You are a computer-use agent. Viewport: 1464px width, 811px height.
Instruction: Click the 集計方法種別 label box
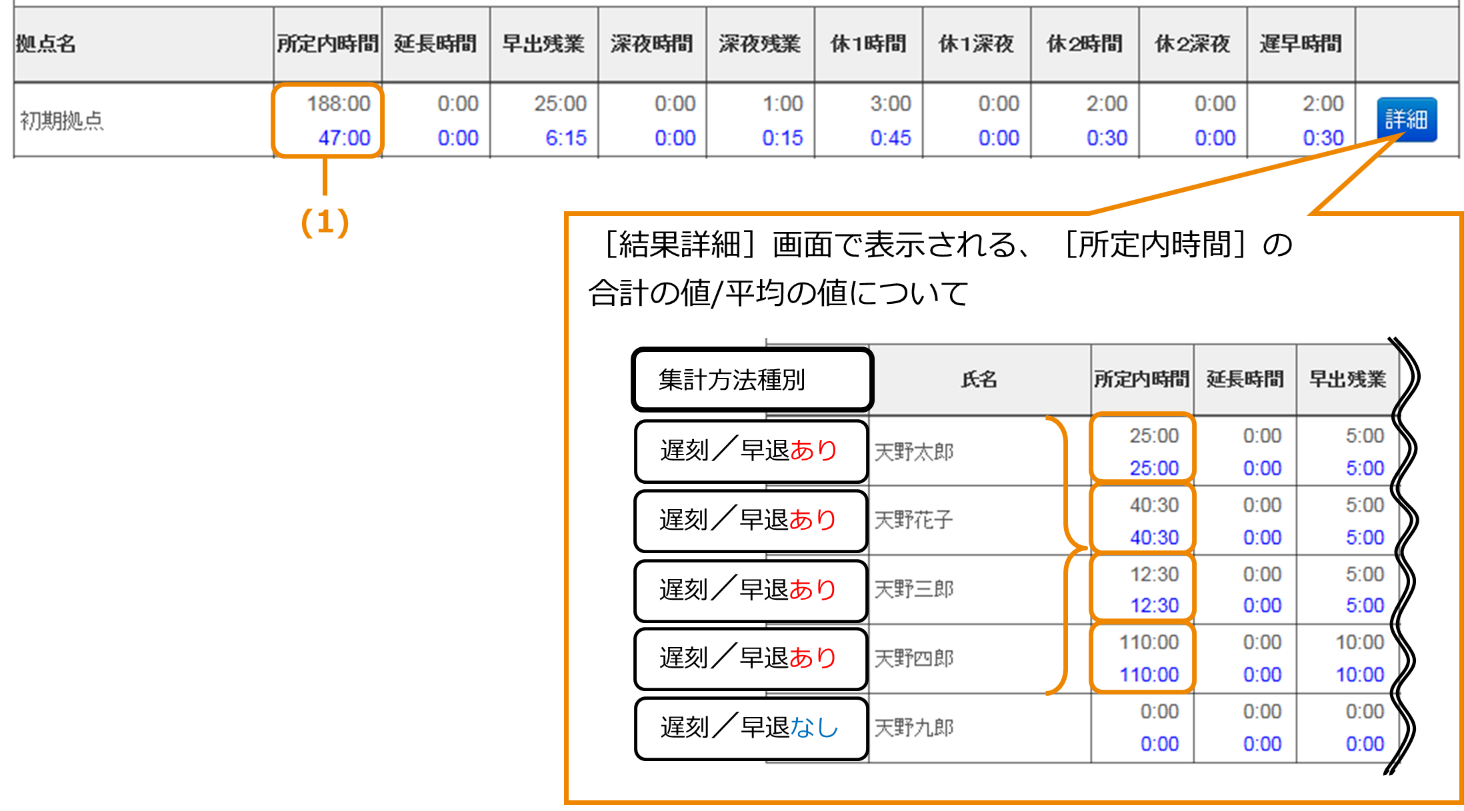coord(751,379)
